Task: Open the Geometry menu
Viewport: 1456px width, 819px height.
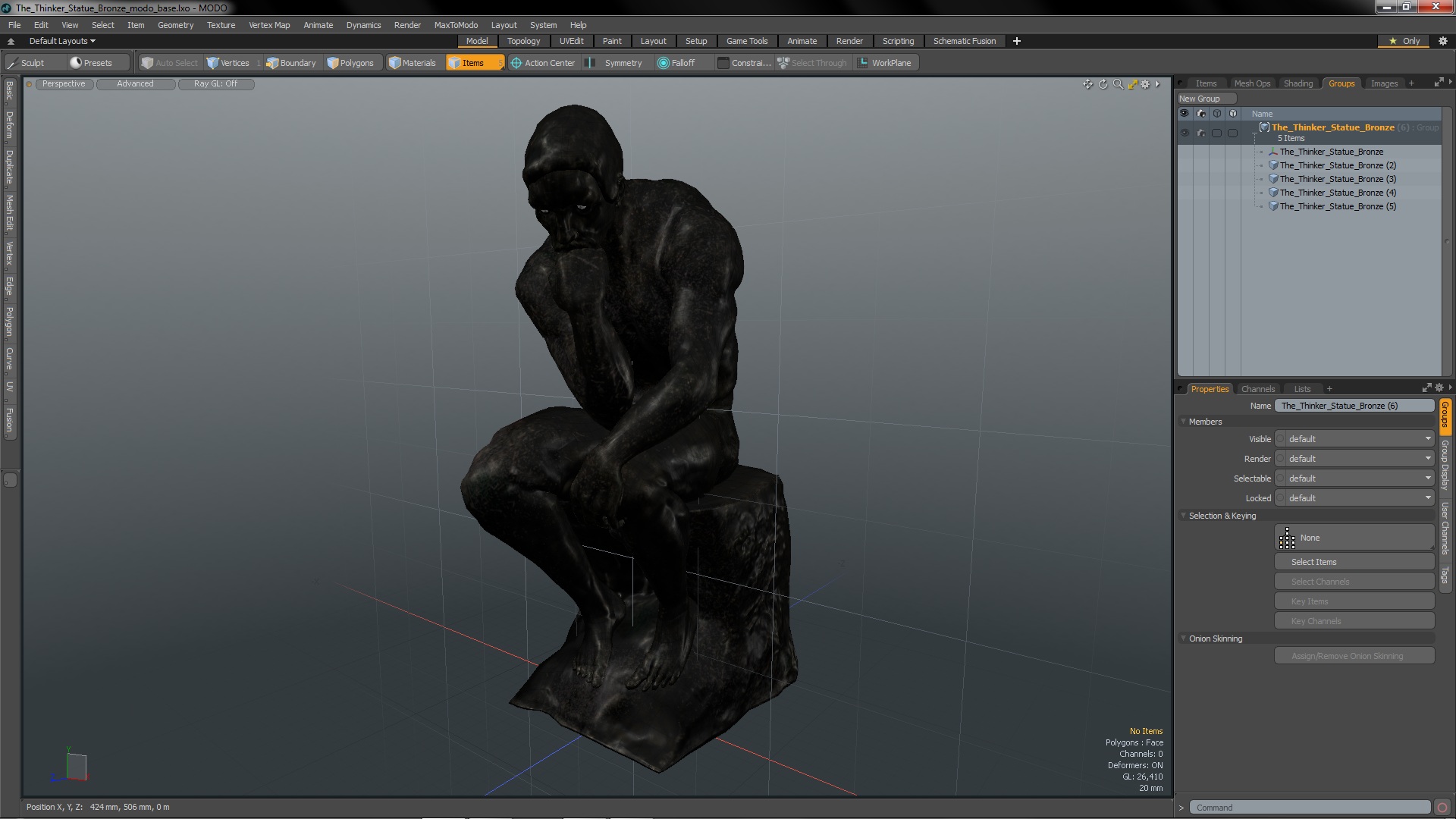Action: (175, 25)
